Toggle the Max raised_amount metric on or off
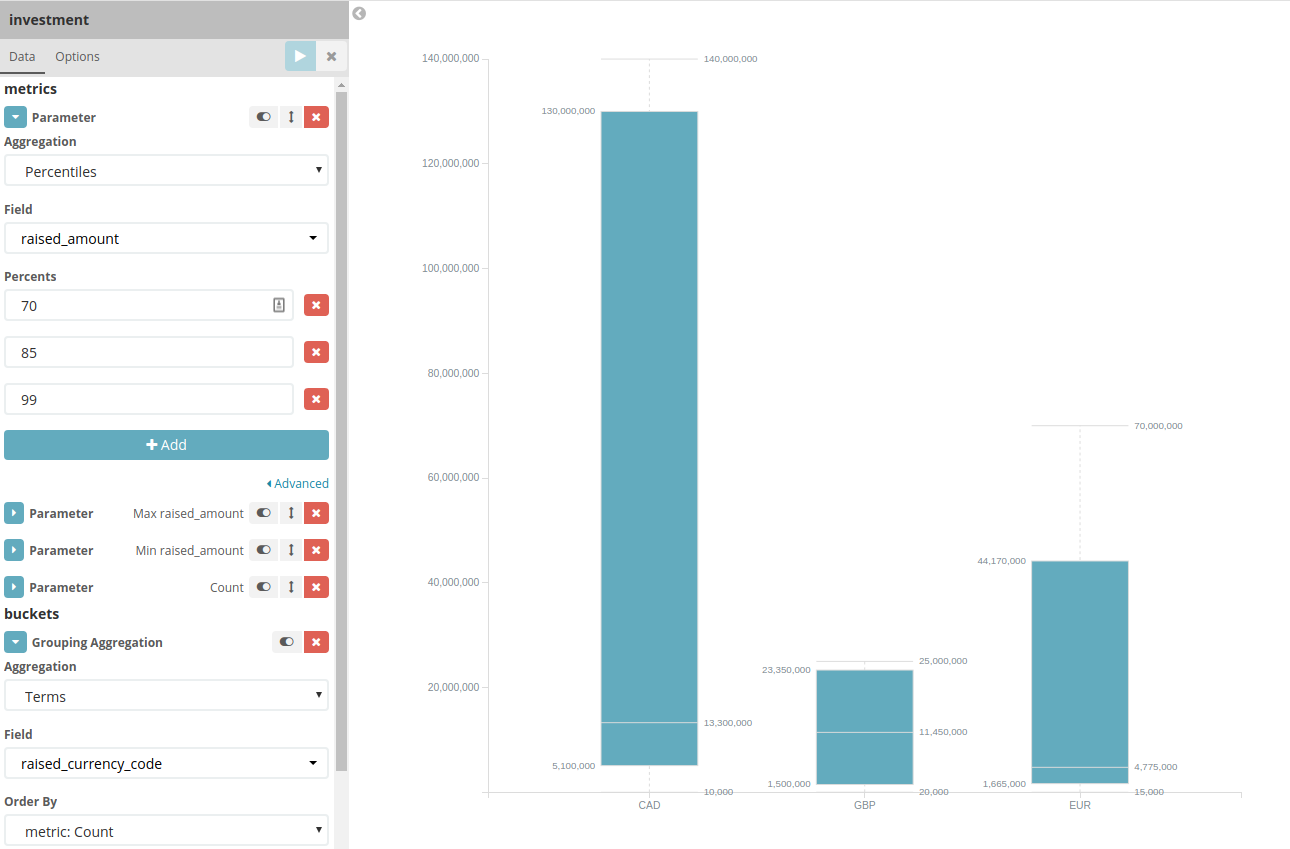The height and width of the screenshot is (849, 1290). point(263,513)
